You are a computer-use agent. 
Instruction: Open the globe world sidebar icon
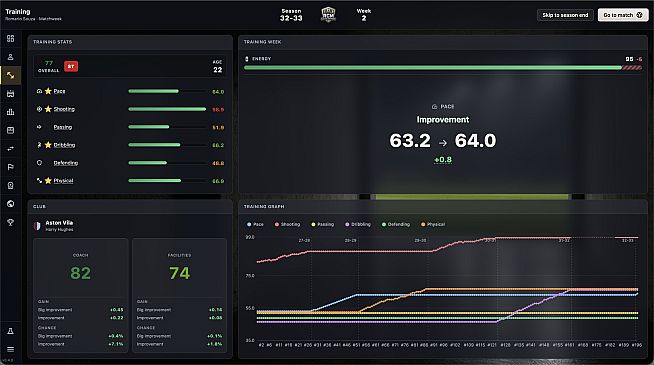pos(10,204)
